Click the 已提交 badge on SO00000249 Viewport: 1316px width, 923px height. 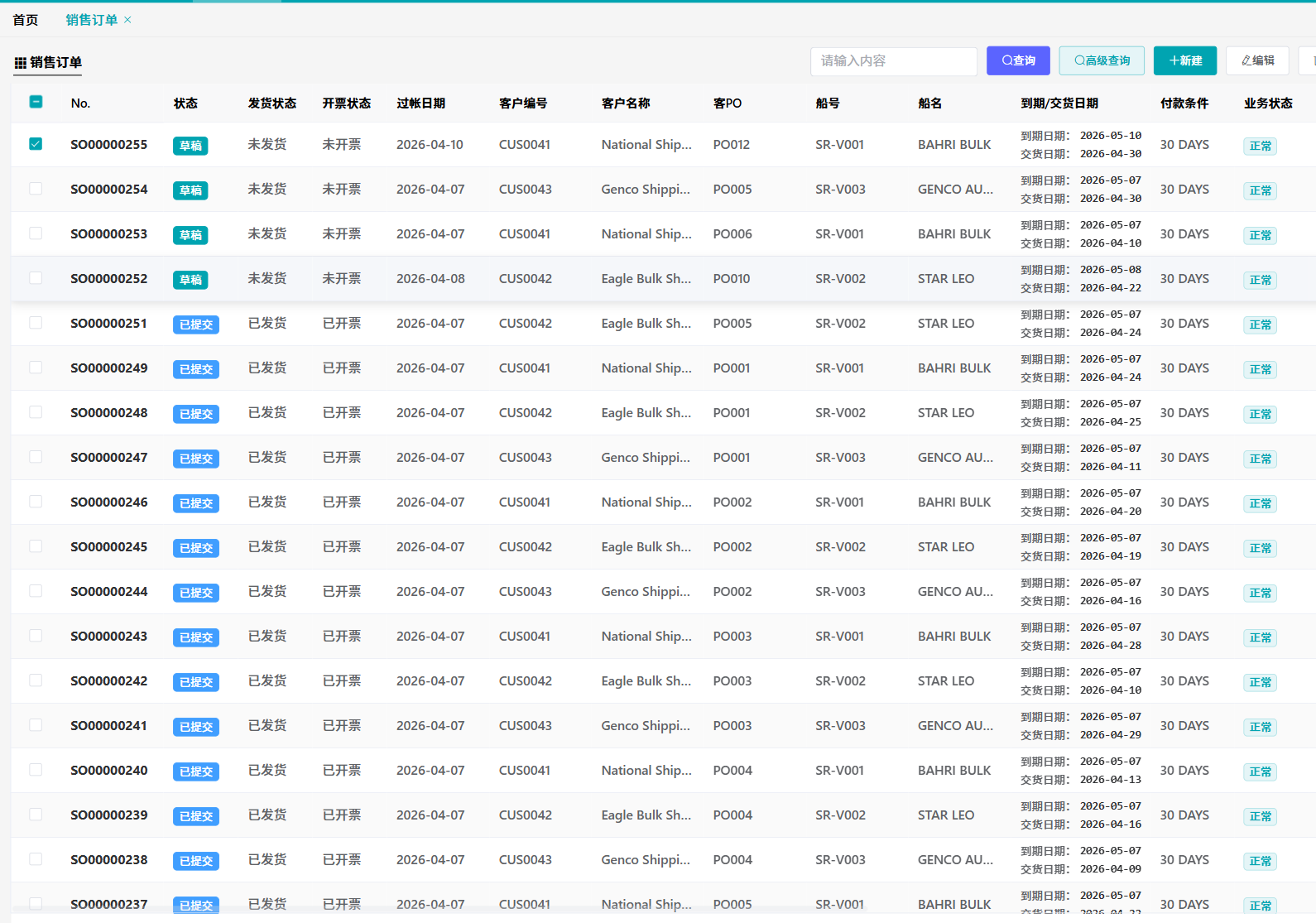[x=196, y=369]
